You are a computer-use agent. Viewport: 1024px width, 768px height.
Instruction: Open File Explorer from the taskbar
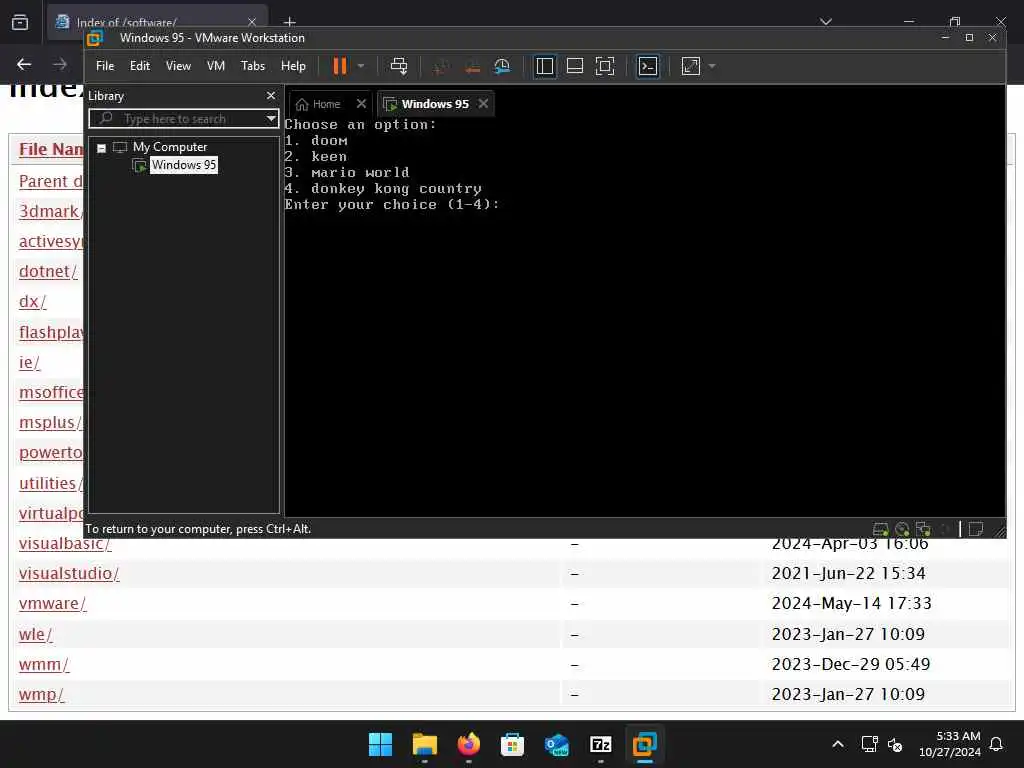point(424,744)
